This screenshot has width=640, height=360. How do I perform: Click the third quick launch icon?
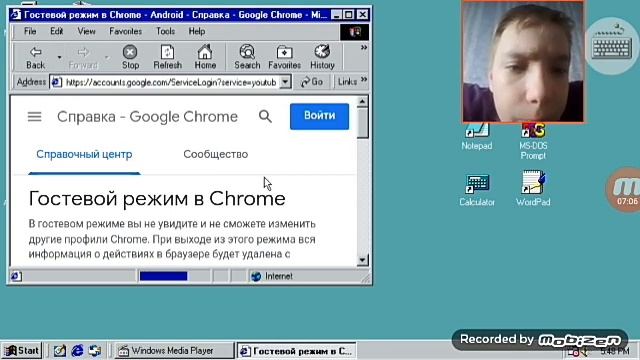point(95,351)
